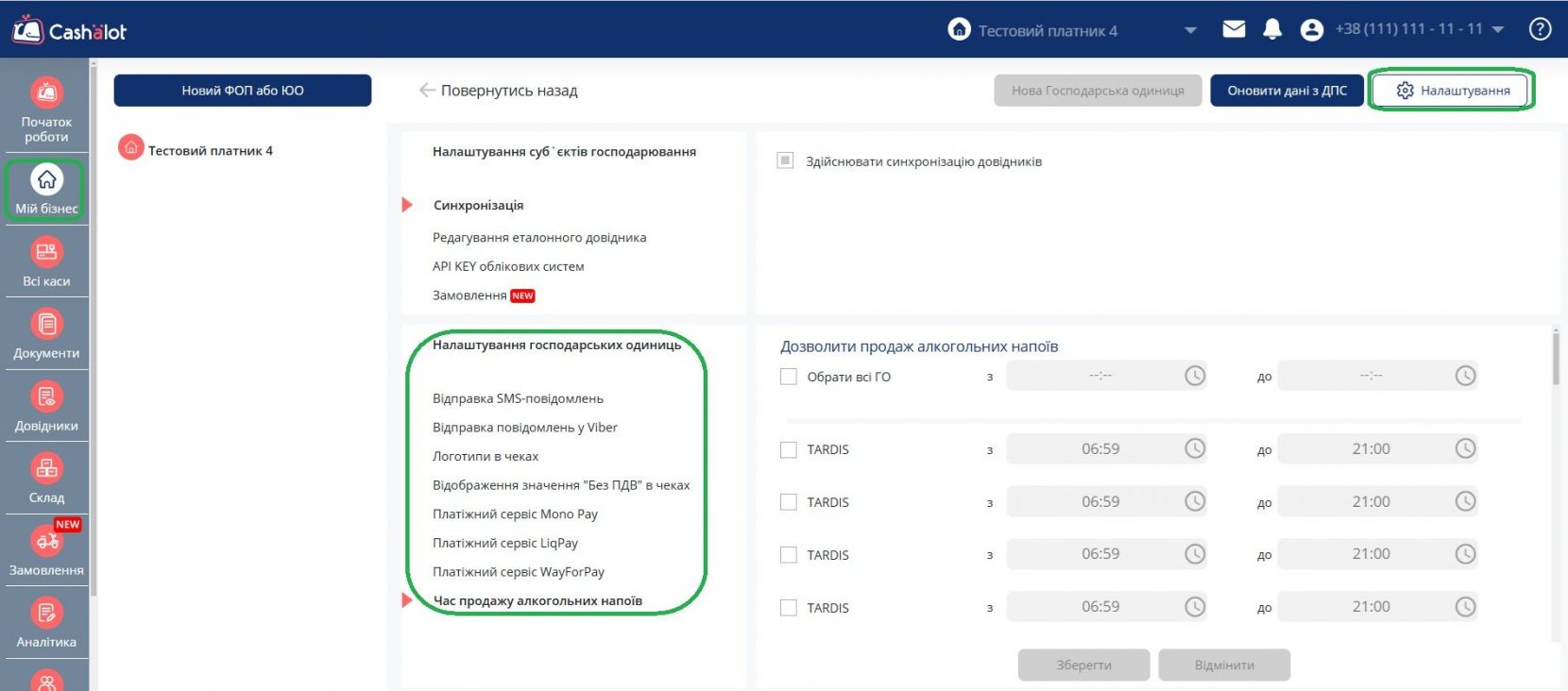Open the mail envelope icon in header
Screen dimensions: 1568x691
(x=1234, y=29)
